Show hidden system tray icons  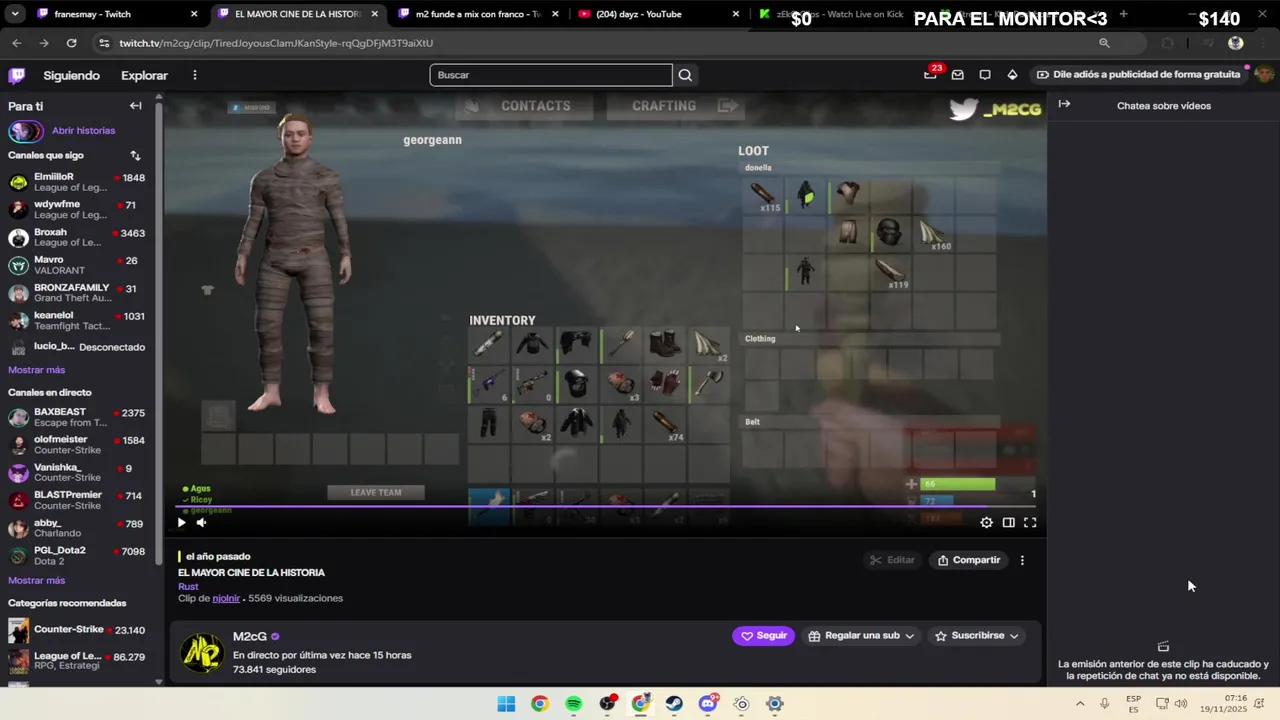tap(1080, 704)
